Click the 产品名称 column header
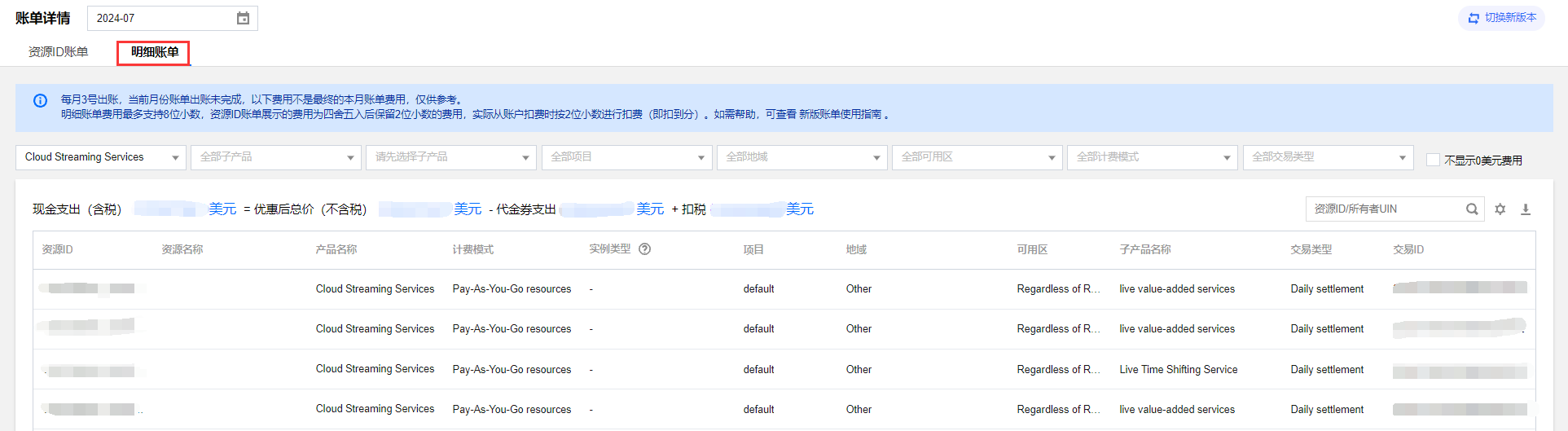Image resolution: width=1568 pixels, height=431 pixels. click(x=336, y=249)
